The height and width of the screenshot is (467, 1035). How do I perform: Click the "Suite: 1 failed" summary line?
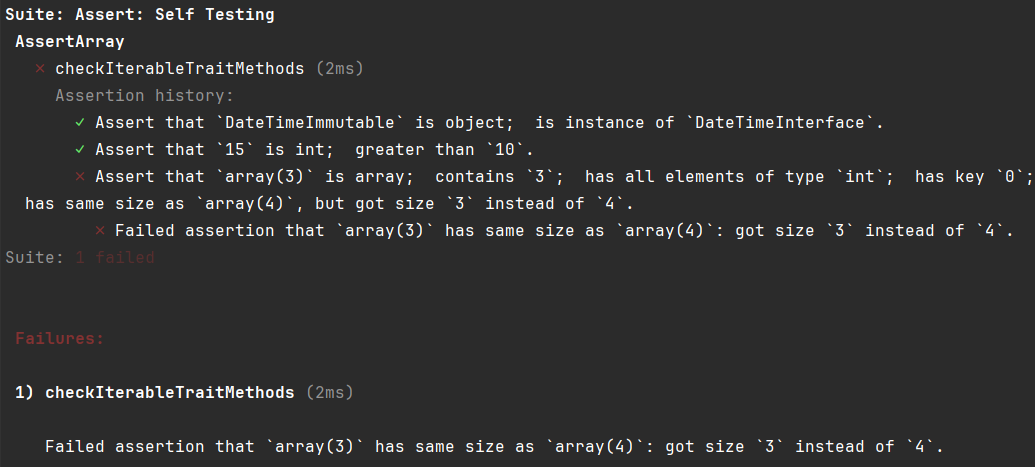pos(80,258)
